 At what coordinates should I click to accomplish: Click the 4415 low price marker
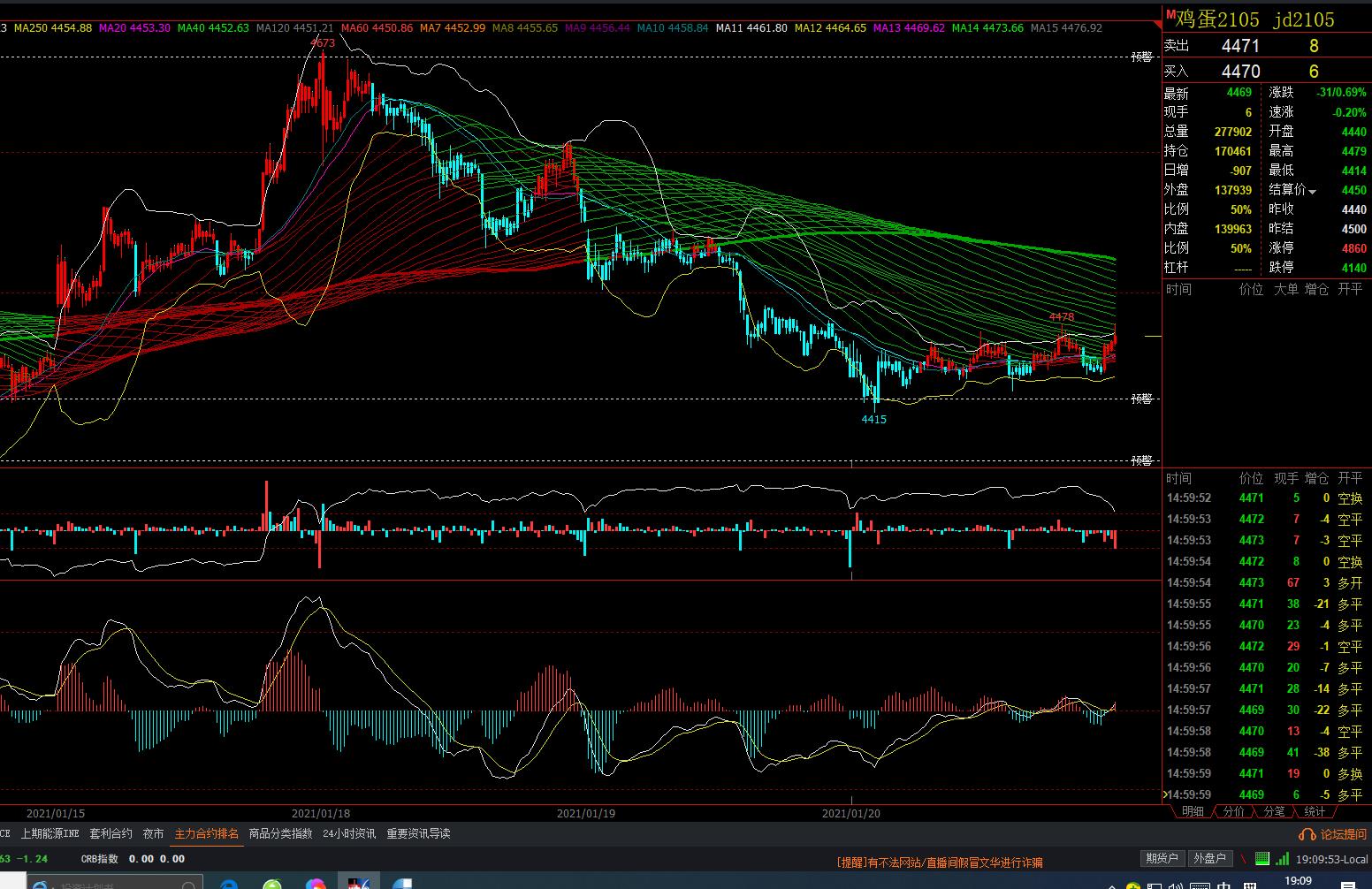point(874,419)
